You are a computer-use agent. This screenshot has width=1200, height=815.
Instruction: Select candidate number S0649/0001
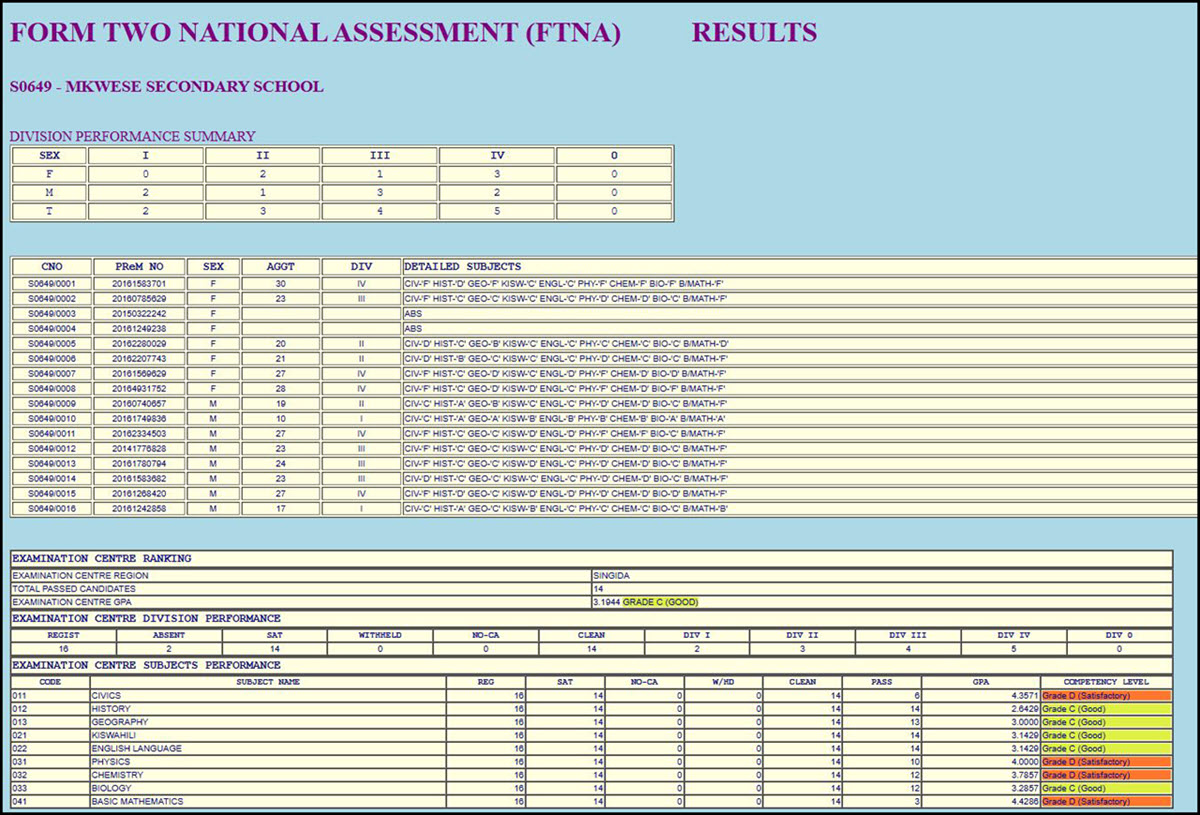click(x=51, y=284)
